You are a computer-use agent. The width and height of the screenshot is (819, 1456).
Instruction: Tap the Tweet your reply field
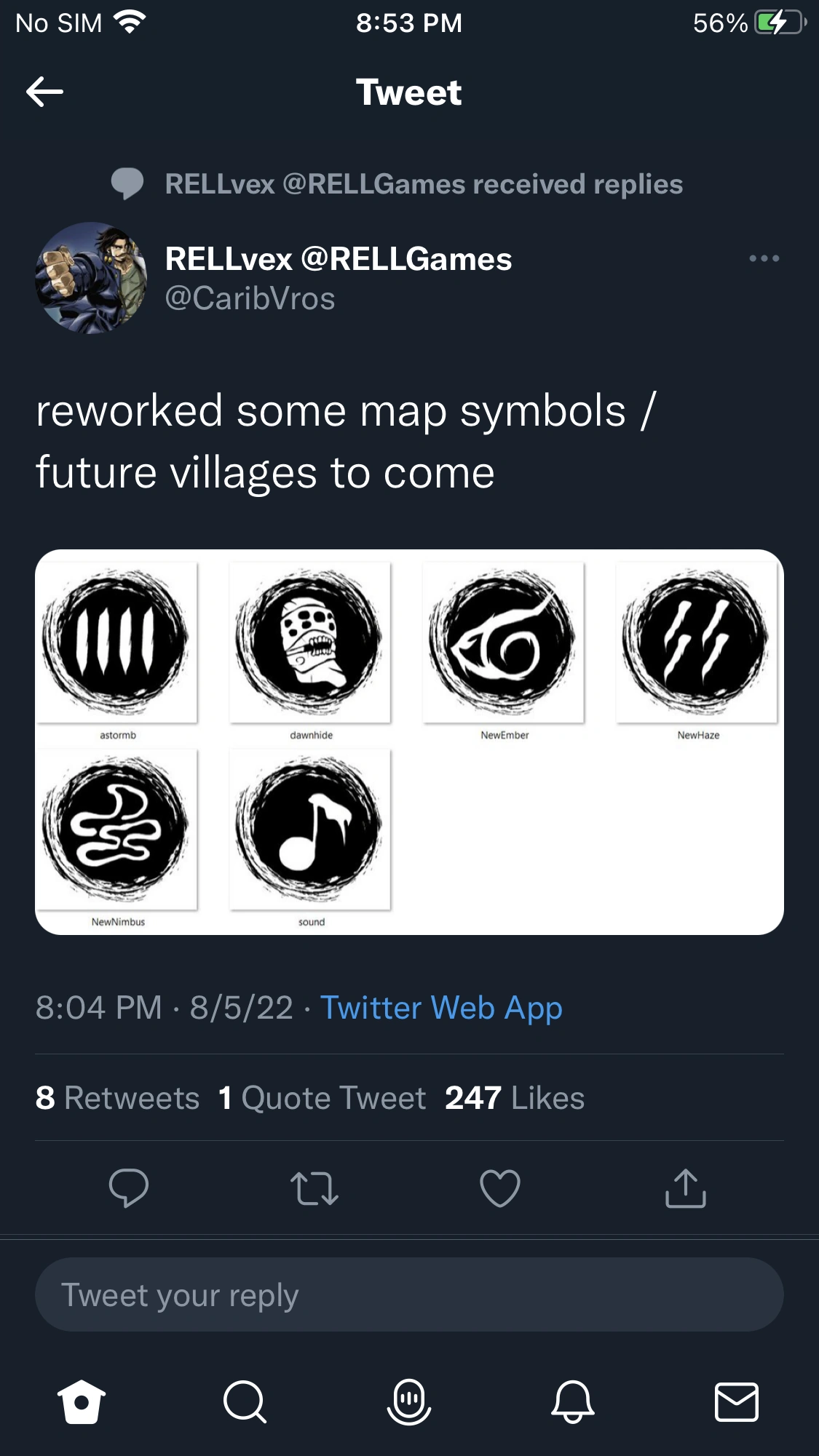pyautogui.click(x=409, y=1294)
